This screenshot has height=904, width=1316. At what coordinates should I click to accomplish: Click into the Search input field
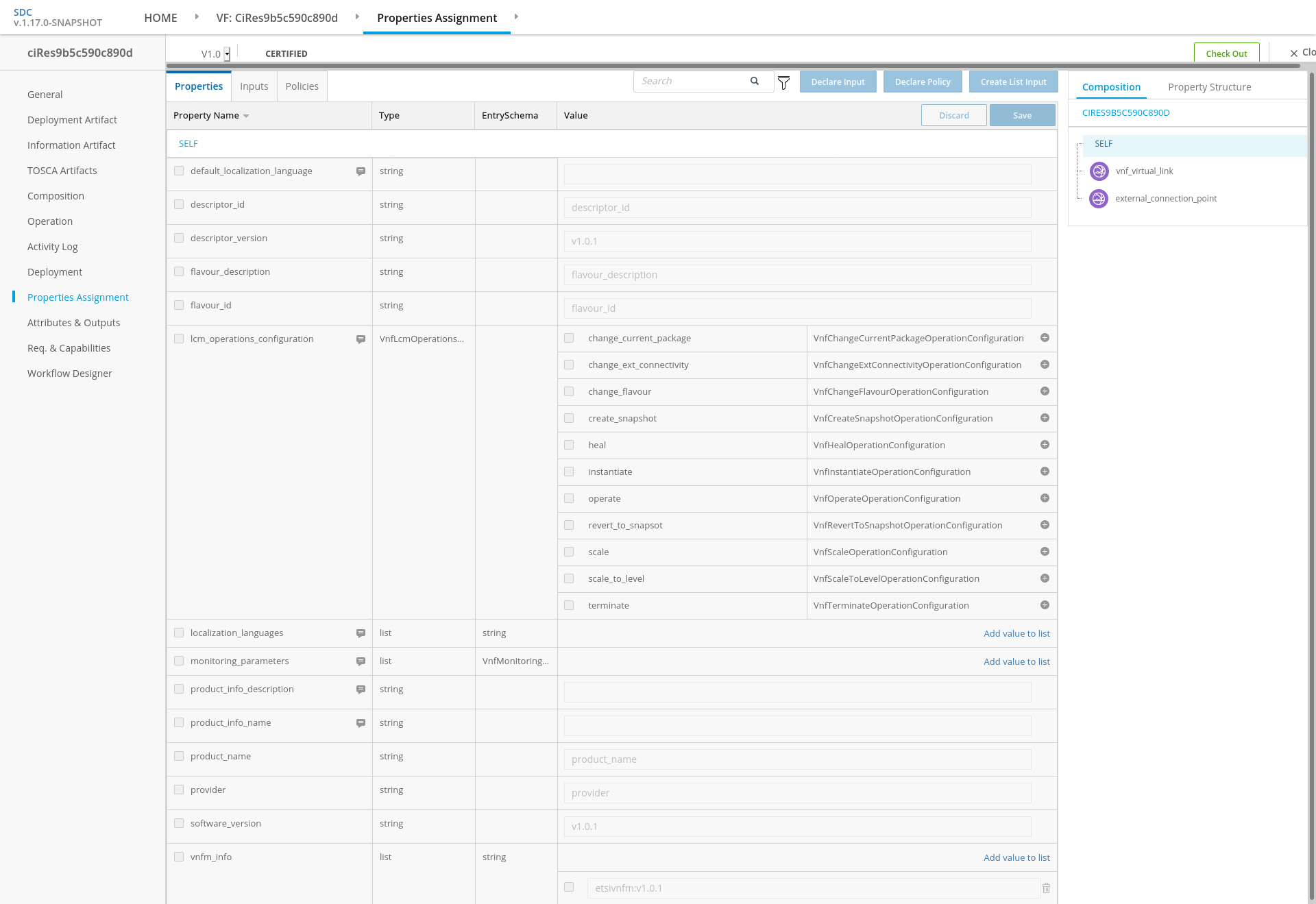(x=692, y=81)
